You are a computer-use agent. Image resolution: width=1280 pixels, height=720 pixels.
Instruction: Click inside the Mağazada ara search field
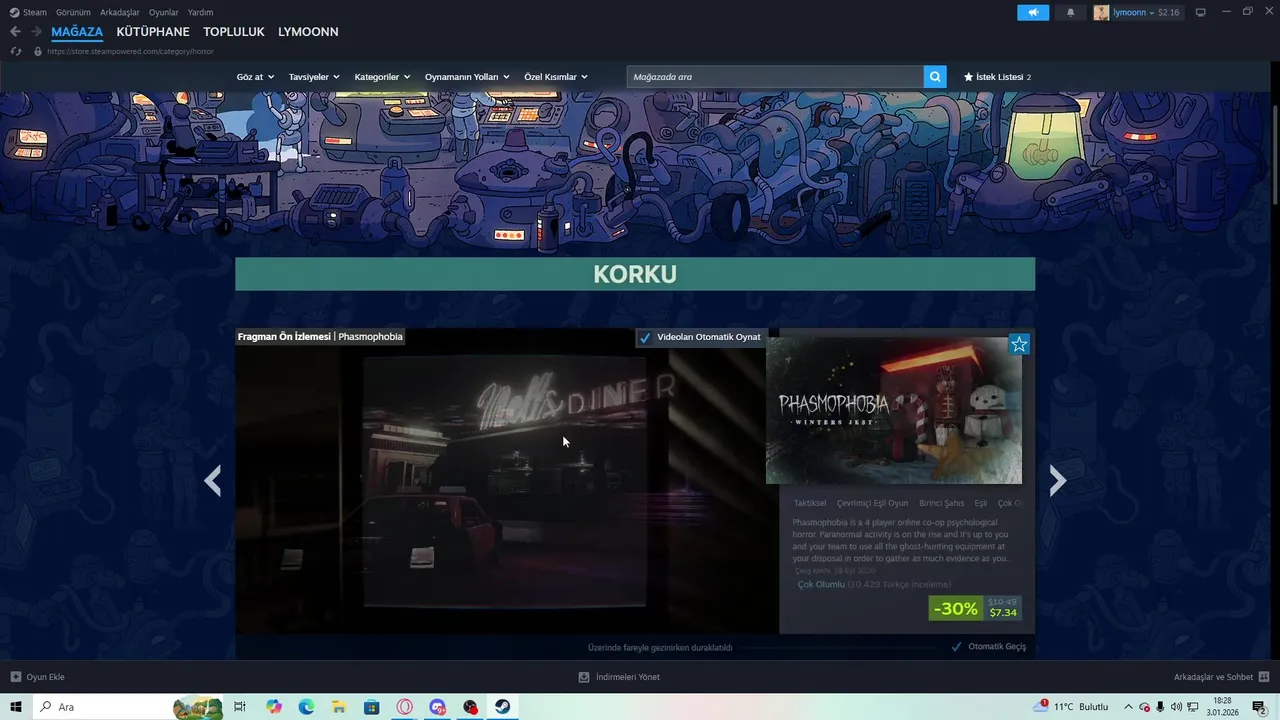coord(775,77)
